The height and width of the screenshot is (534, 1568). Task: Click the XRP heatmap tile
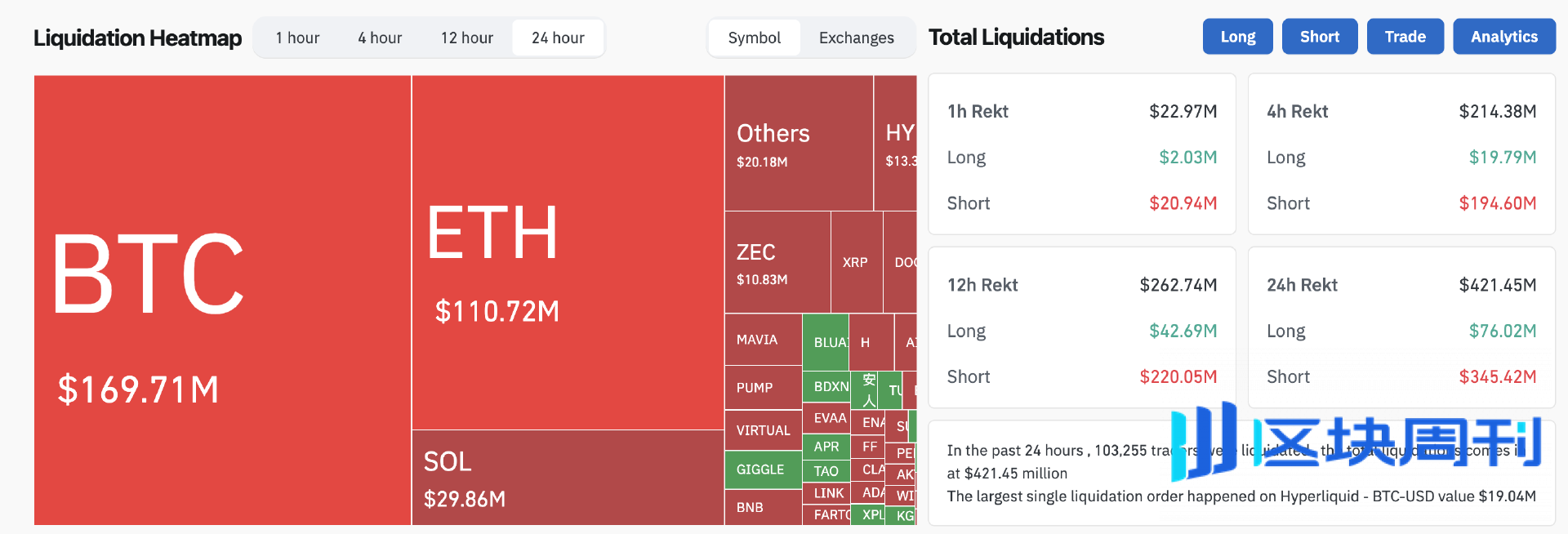[856, 262]
